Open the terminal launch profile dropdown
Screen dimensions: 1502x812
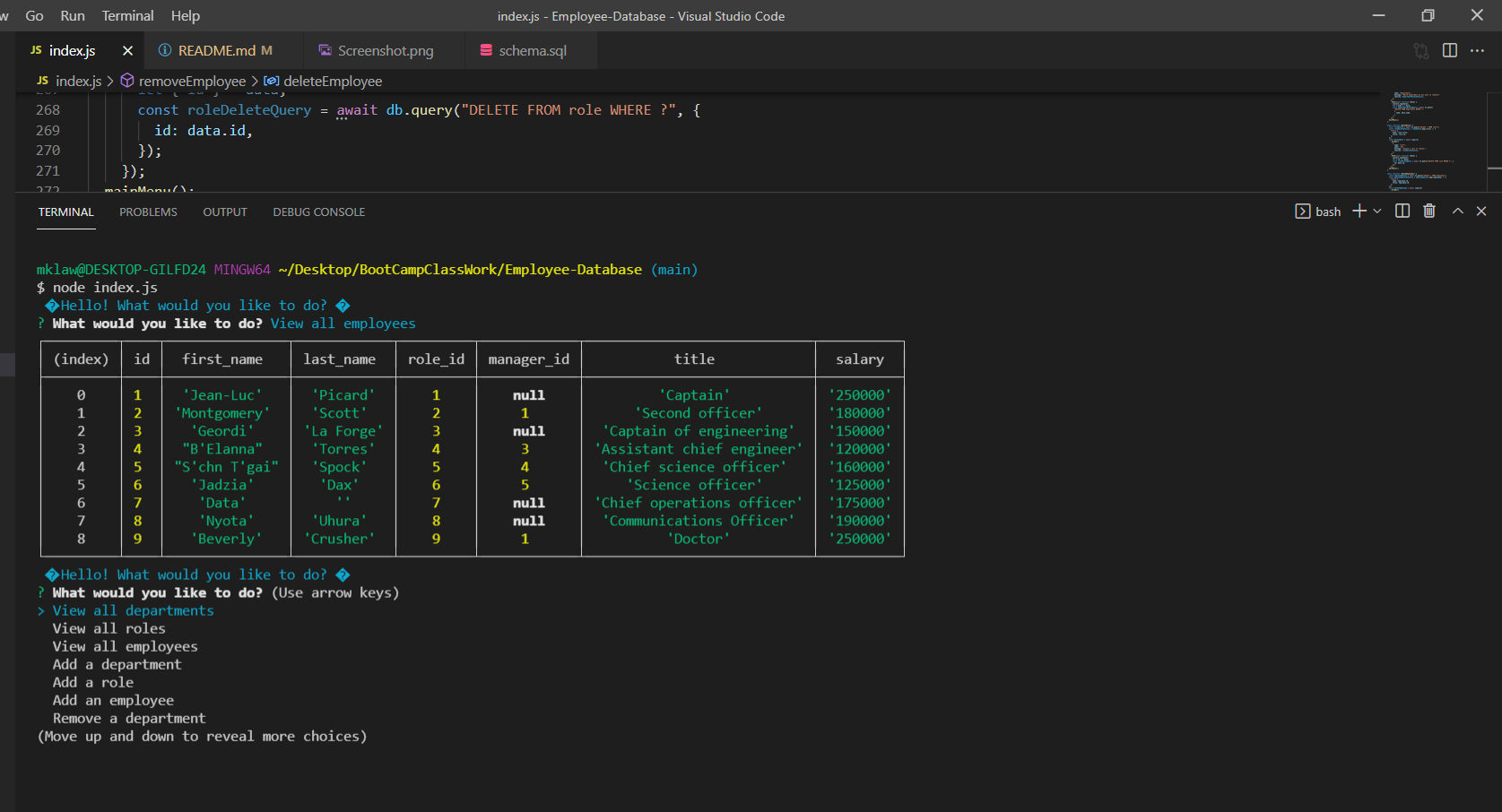click(1377, 212)
